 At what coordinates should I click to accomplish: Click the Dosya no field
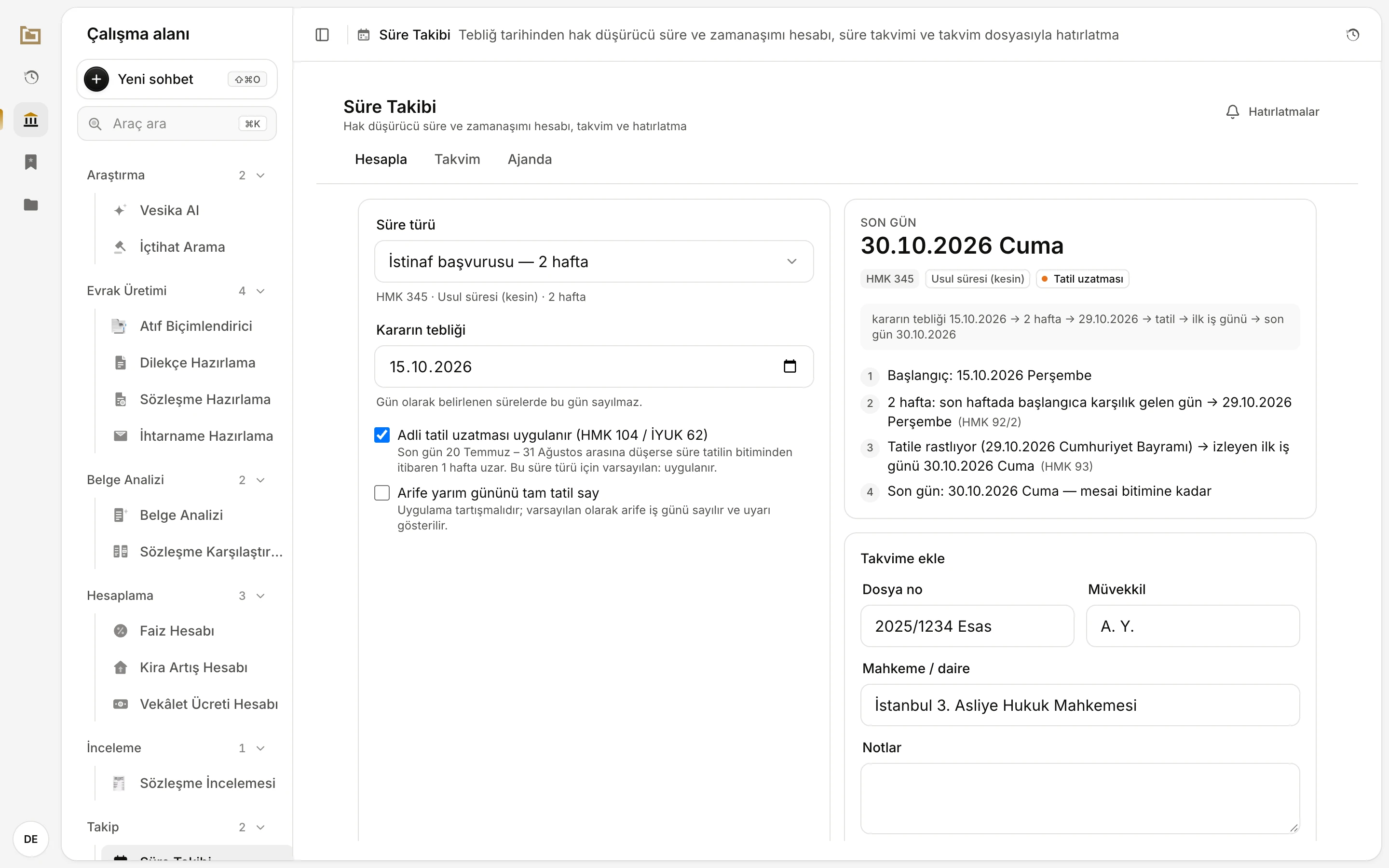pyautogui.click(x=967, y=626)
